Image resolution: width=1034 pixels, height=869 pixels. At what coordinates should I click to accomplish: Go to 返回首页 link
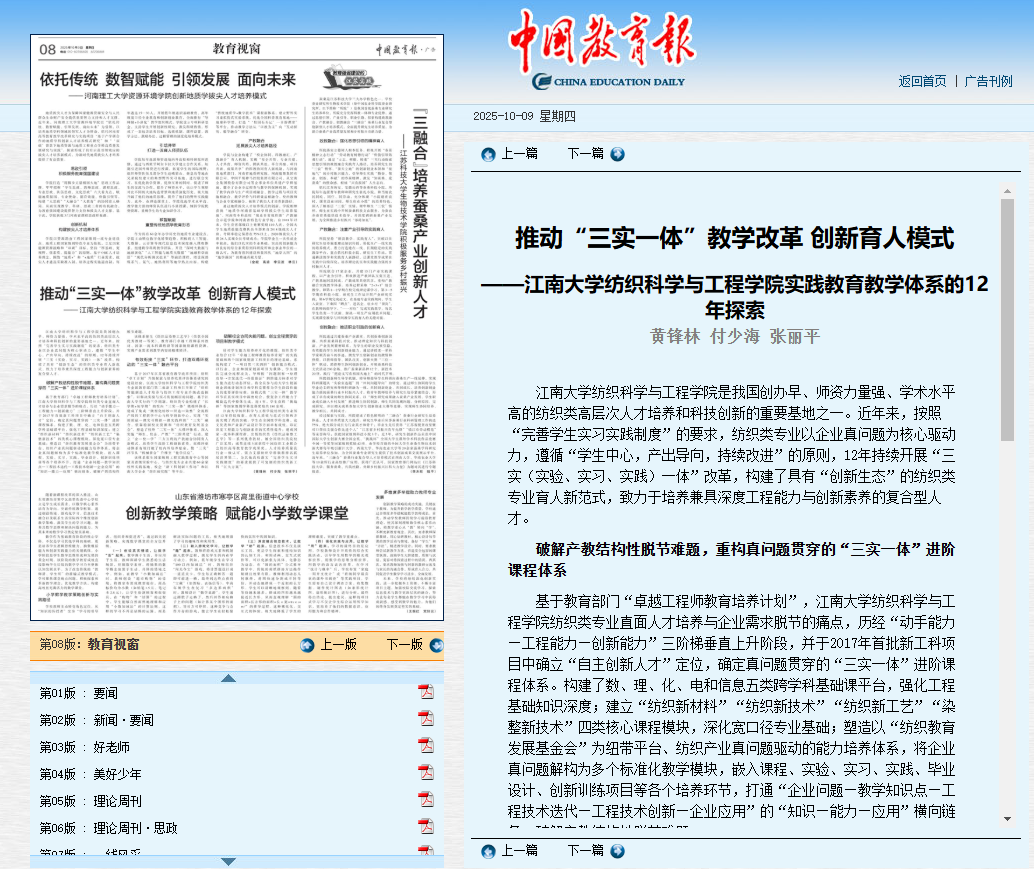[921, 81]
